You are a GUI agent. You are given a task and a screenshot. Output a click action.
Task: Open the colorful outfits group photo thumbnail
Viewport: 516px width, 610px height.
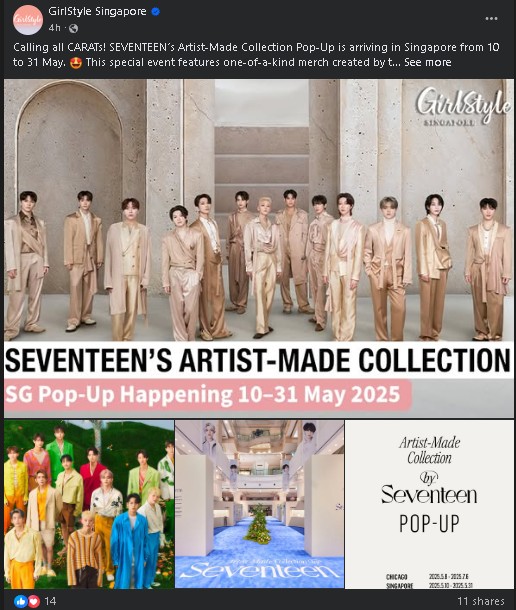[89, 504]
